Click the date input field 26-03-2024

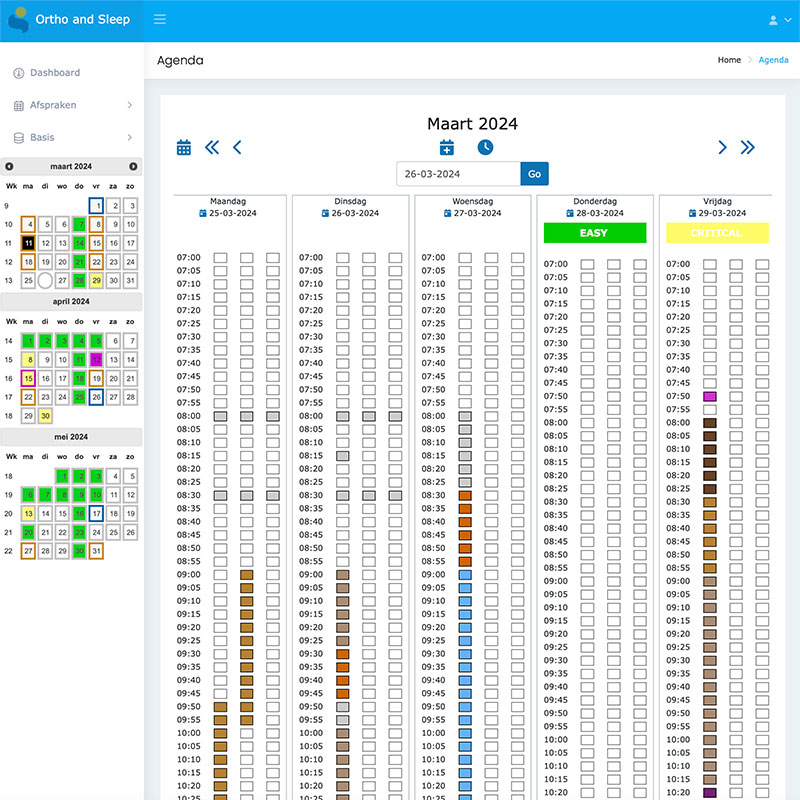click(458, 174)
